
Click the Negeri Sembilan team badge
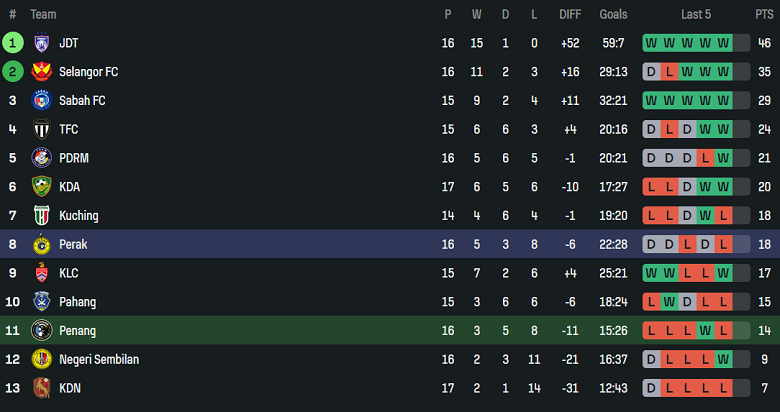41,359
